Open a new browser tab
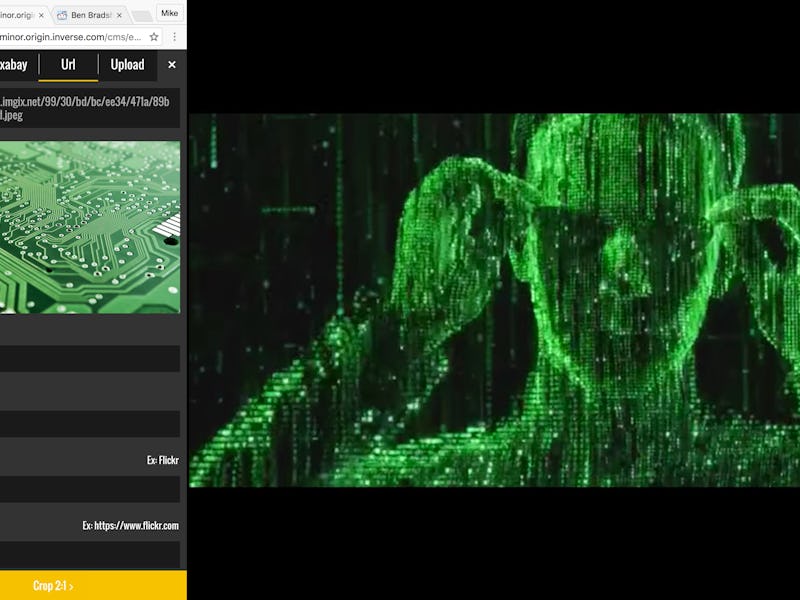Viewport: 800px width, 600px height. [142, 15]
